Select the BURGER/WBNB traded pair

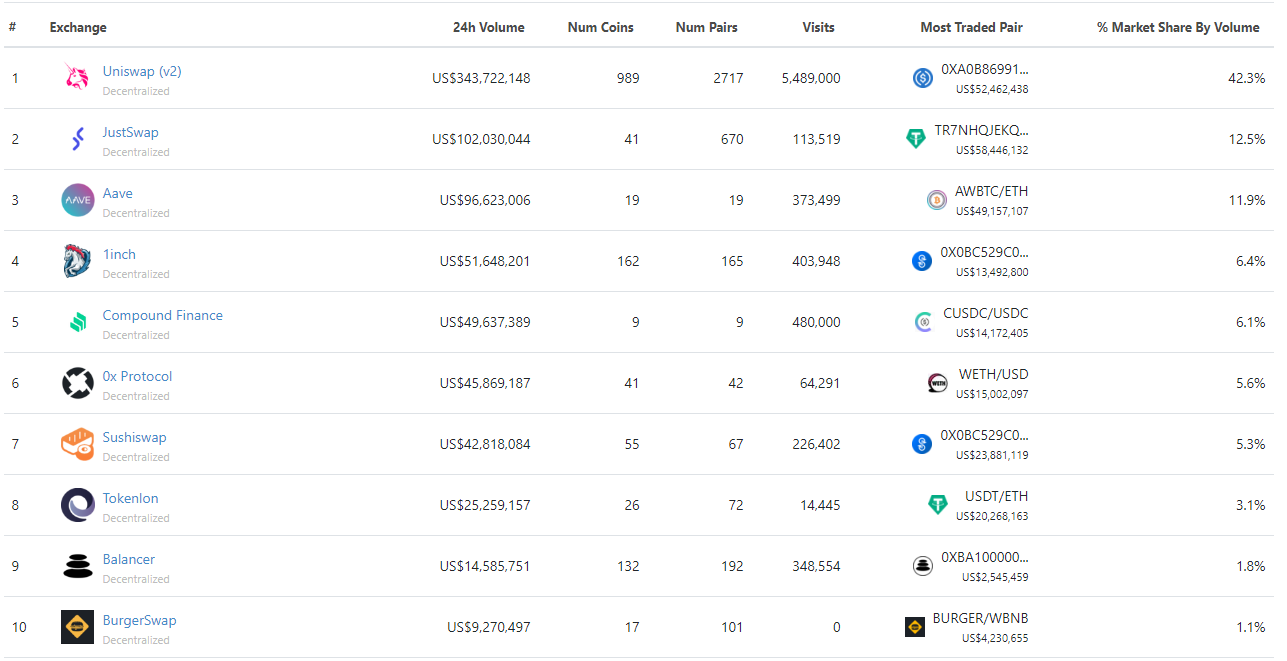pyautogui.click(x=980, y=618)
